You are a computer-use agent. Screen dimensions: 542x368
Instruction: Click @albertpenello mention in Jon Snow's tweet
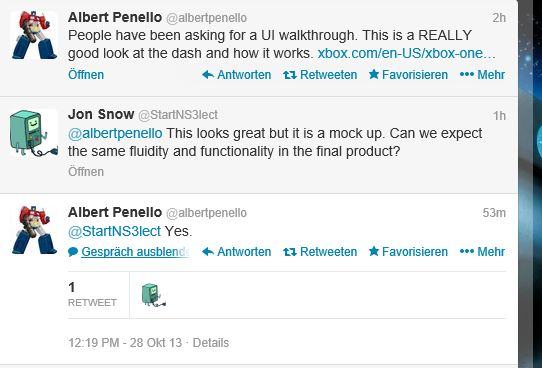point(115,133)
